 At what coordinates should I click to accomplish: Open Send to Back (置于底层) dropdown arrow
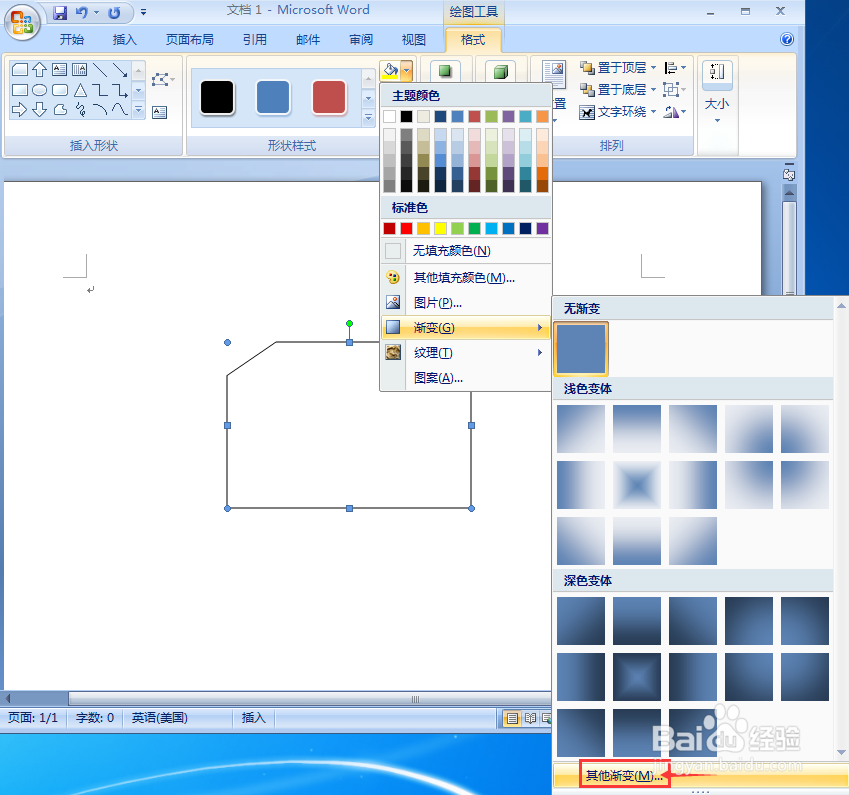tap(654, 89)
